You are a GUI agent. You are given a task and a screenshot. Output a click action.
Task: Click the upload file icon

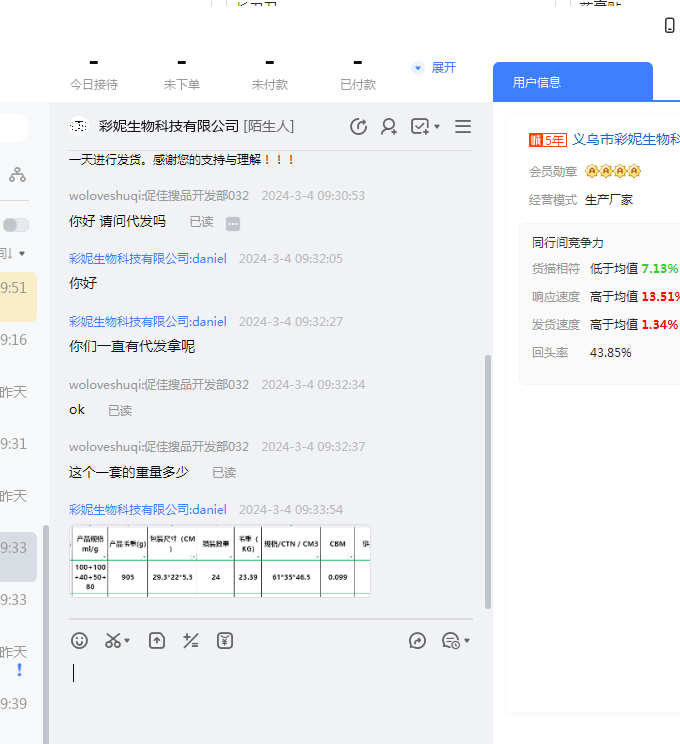click(x=157, y=640)
